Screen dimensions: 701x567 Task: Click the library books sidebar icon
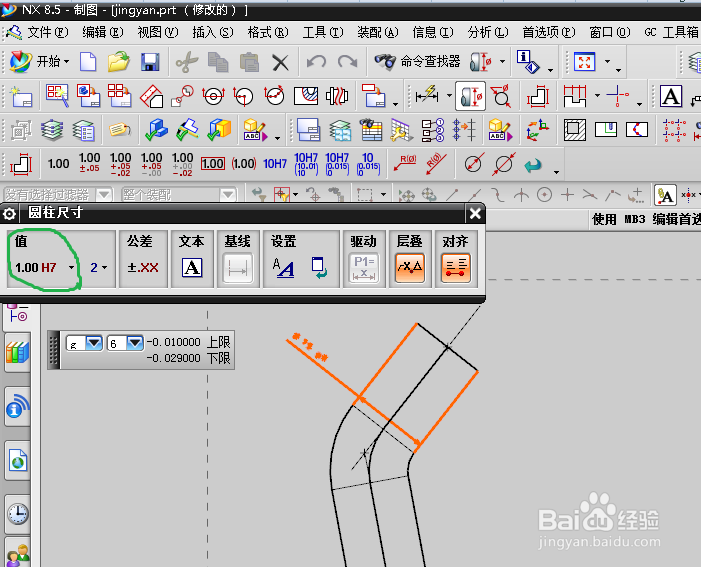coord(17,353)
